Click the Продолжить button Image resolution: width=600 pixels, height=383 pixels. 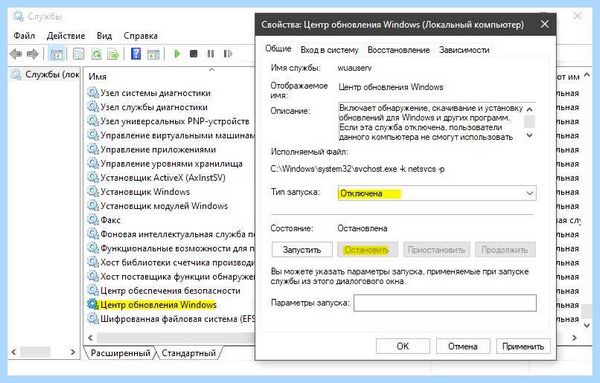click(x=505, y=250)
